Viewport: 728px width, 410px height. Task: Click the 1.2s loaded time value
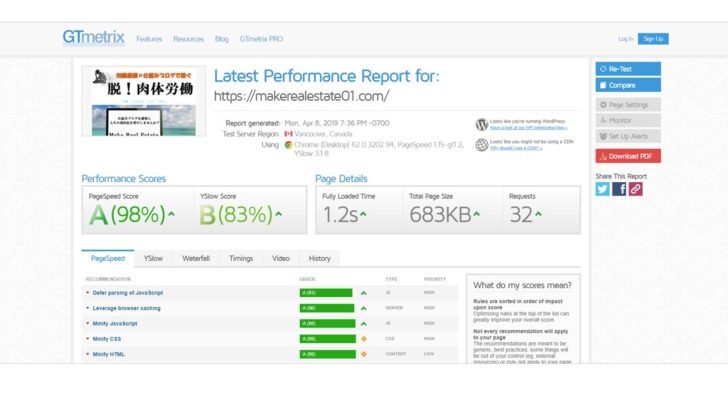(340, 215)
